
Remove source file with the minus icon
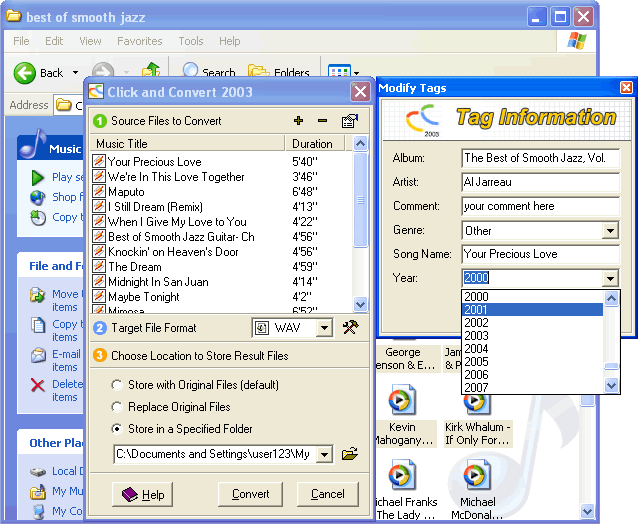tap(322, 121)
